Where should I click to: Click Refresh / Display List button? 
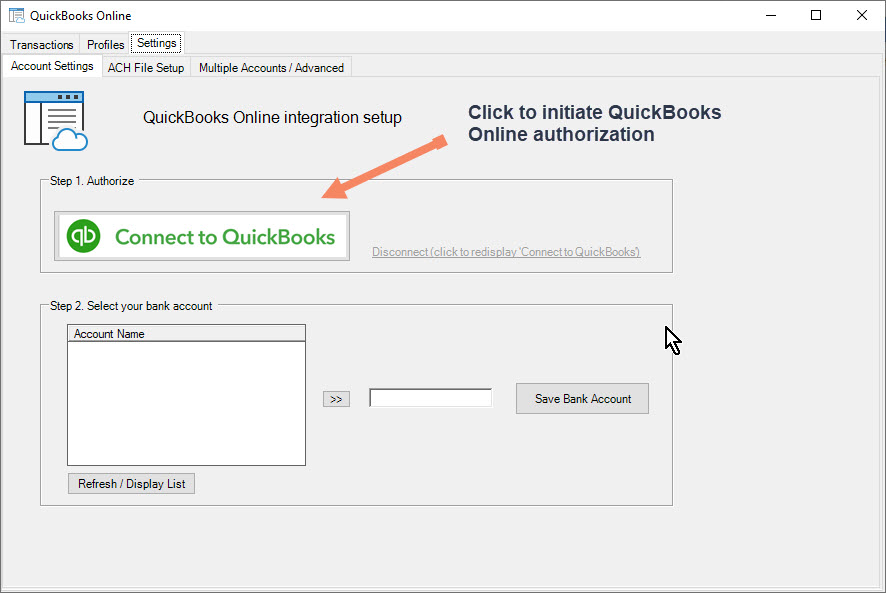[x=131, y=484]
